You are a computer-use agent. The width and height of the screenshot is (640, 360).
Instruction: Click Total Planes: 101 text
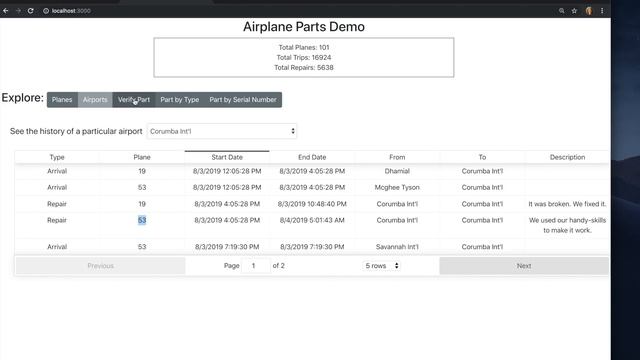point(304,47)
